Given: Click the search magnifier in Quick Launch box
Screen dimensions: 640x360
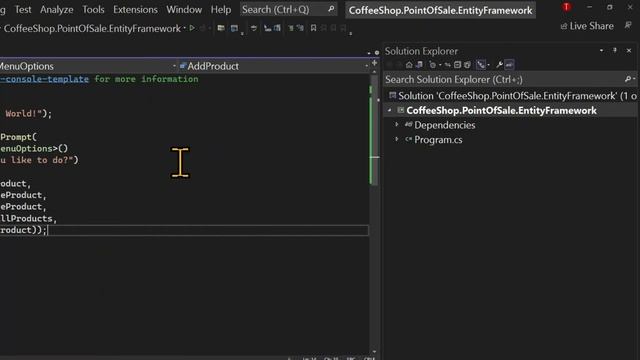Looking at the screenshot, I should pyautogui.click(x=331, y=9).
